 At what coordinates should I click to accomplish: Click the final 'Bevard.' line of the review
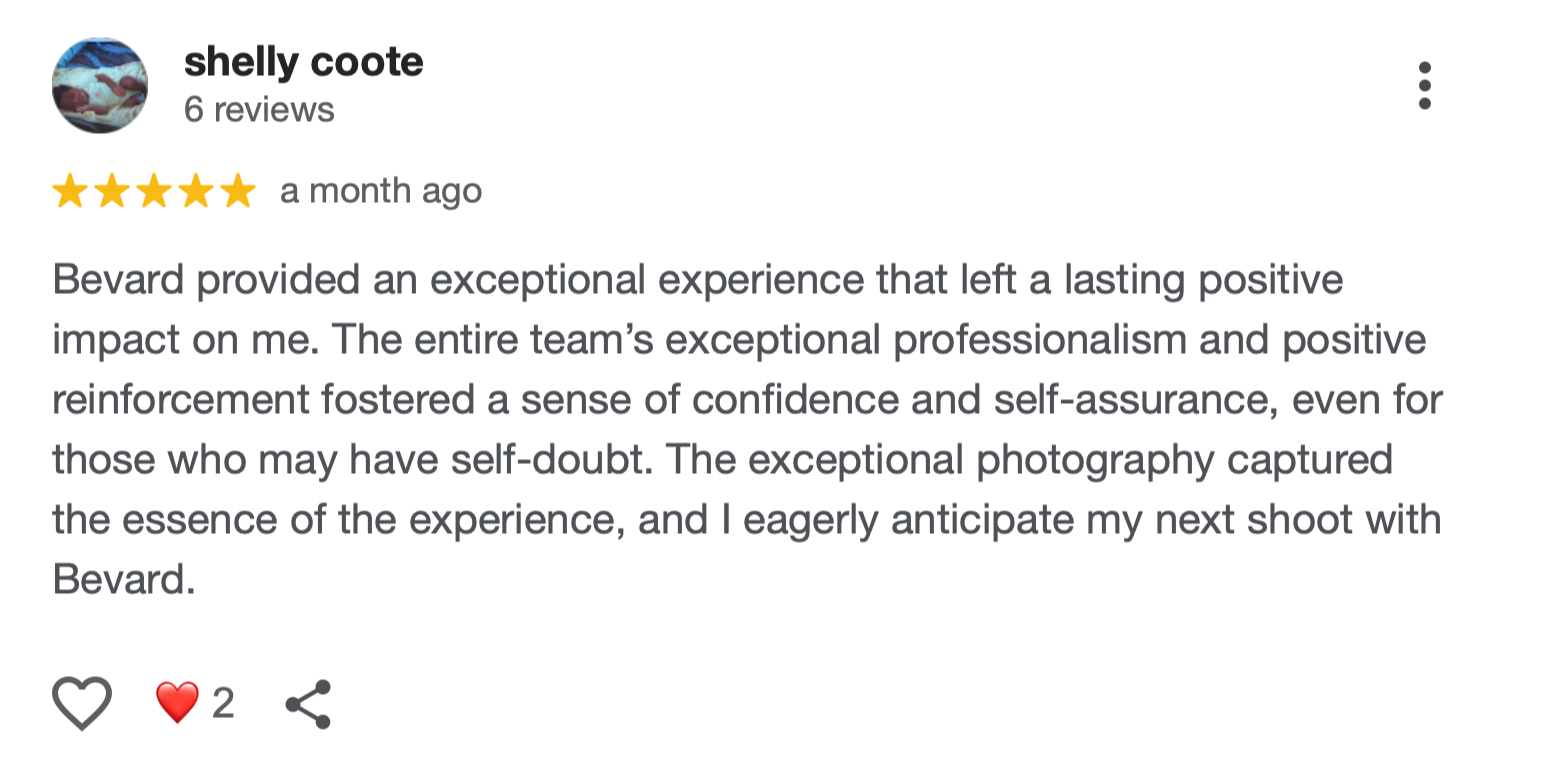click(124, 580)
